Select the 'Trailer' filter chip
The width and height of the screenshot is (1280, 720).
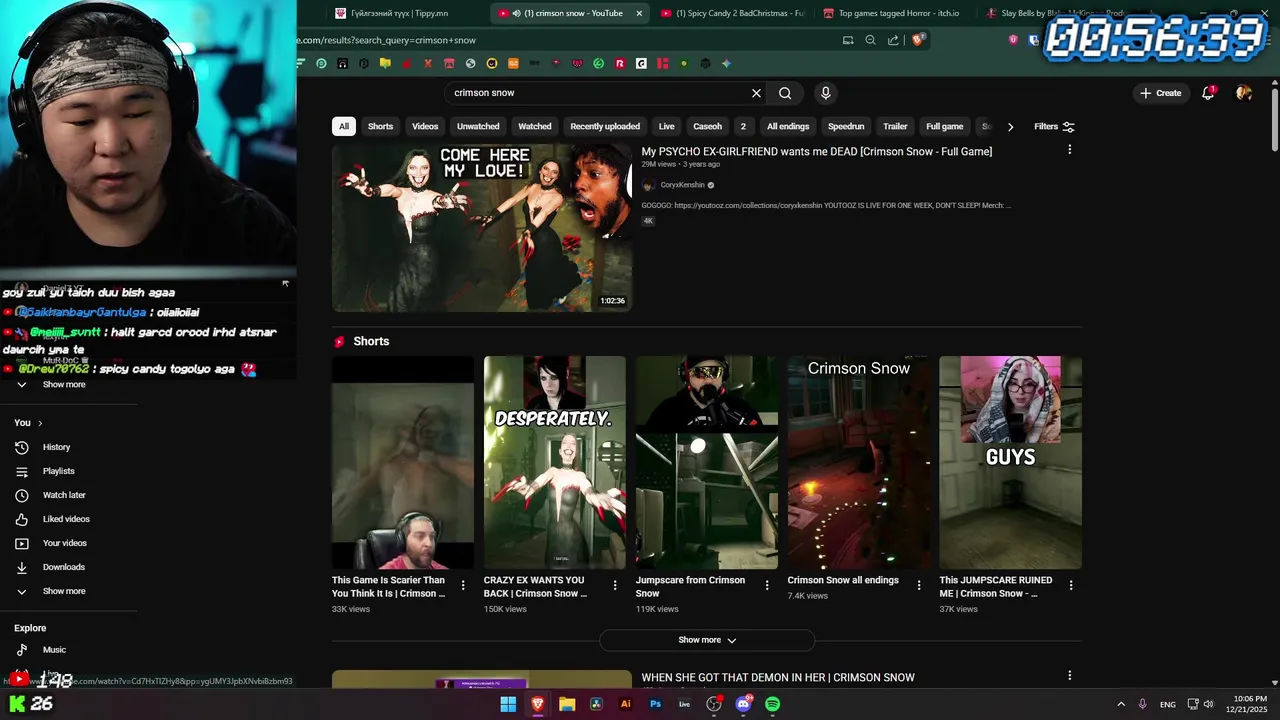[895, 127]
